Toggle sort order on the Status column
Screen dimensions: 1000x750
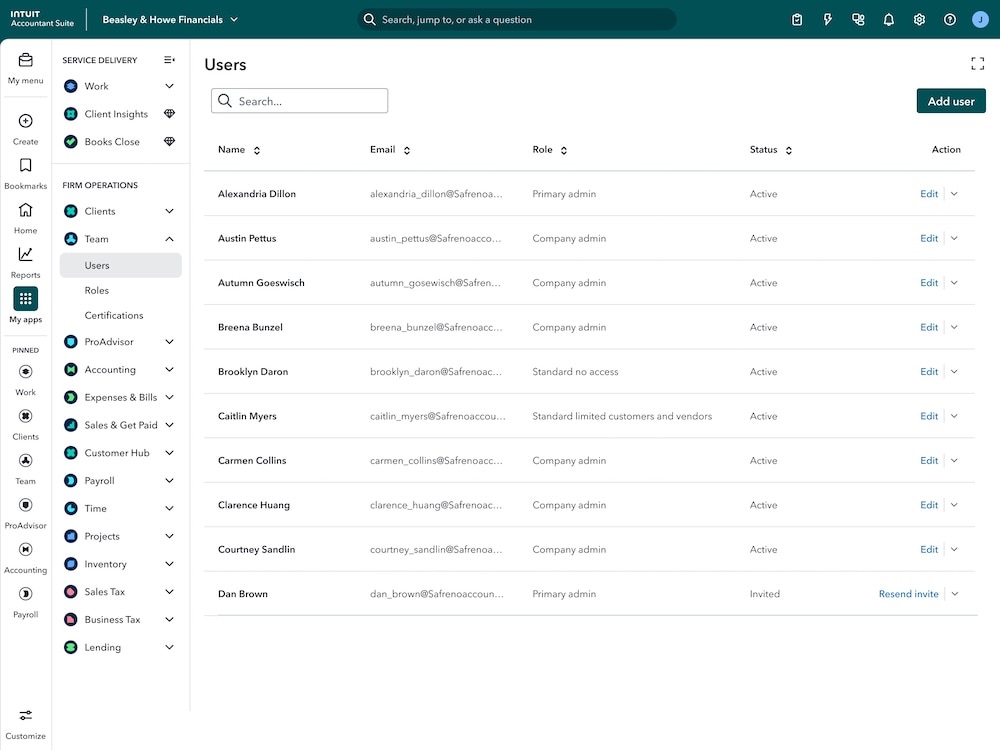tap(788, 149)
